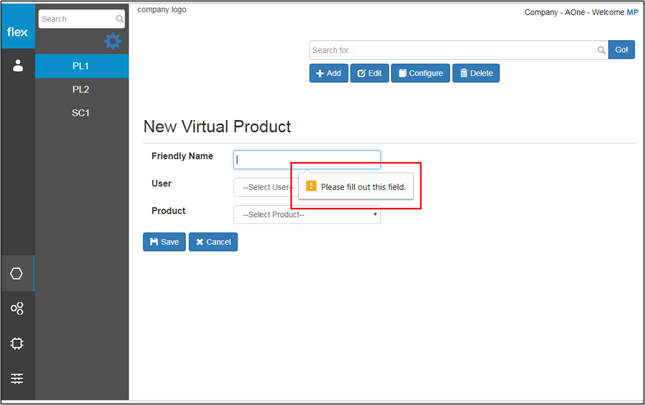The height and width of the screenshot is (405, 645).
Task: Click the Edit button
Action: pos(369,73)
